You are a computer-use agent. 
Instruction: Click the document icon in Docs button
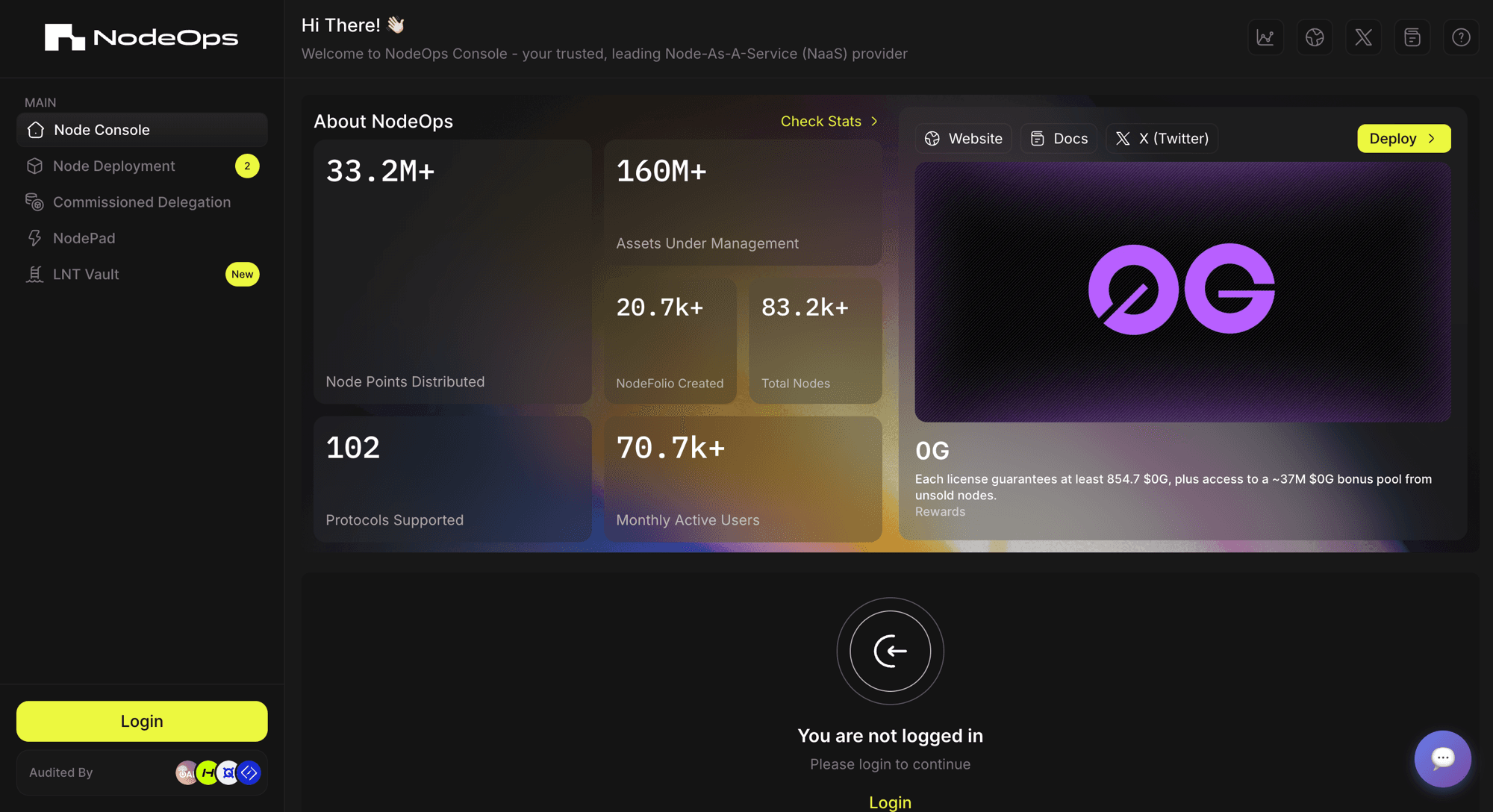[x=1037, y=139]
